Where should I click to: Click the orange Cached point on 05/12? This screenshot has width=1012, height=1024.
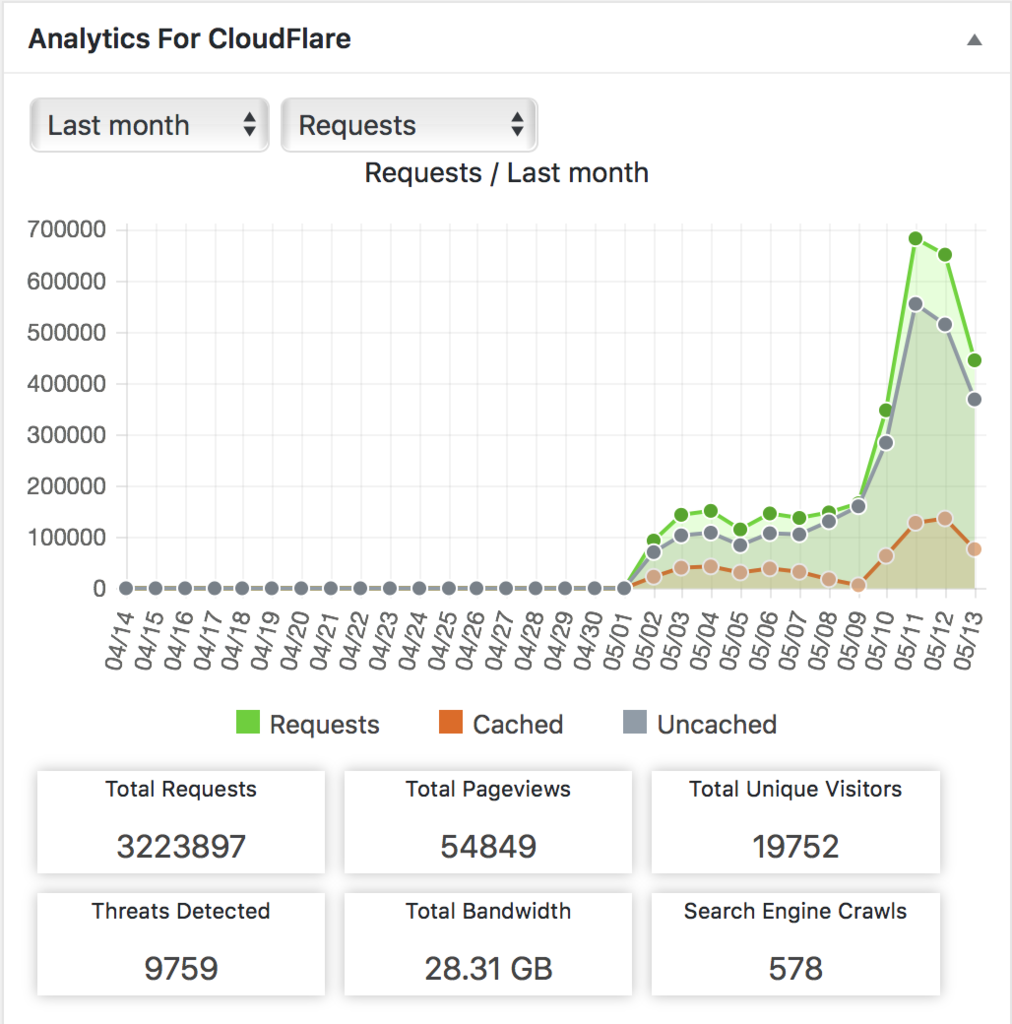point(945,519)
